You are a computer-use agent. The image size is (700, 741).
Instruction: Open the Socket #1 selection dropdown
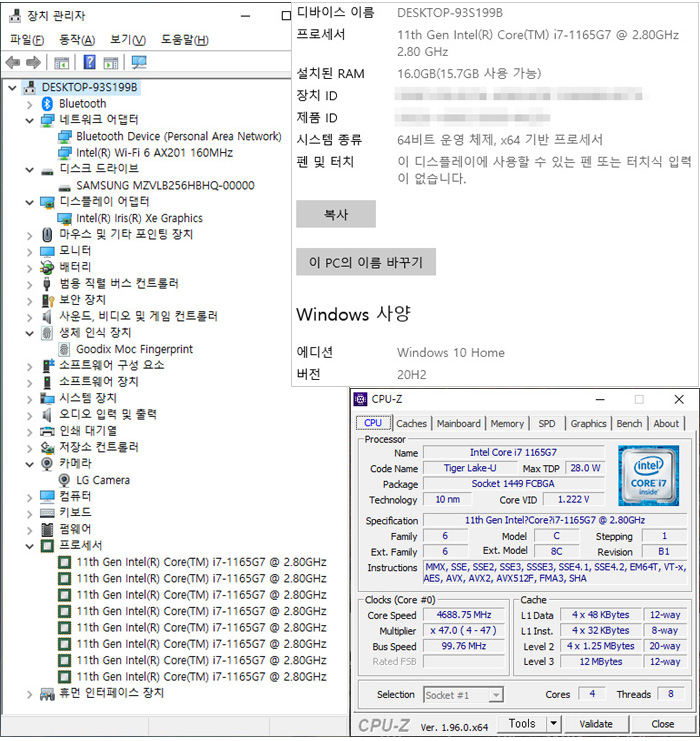[x=495, y=695]
